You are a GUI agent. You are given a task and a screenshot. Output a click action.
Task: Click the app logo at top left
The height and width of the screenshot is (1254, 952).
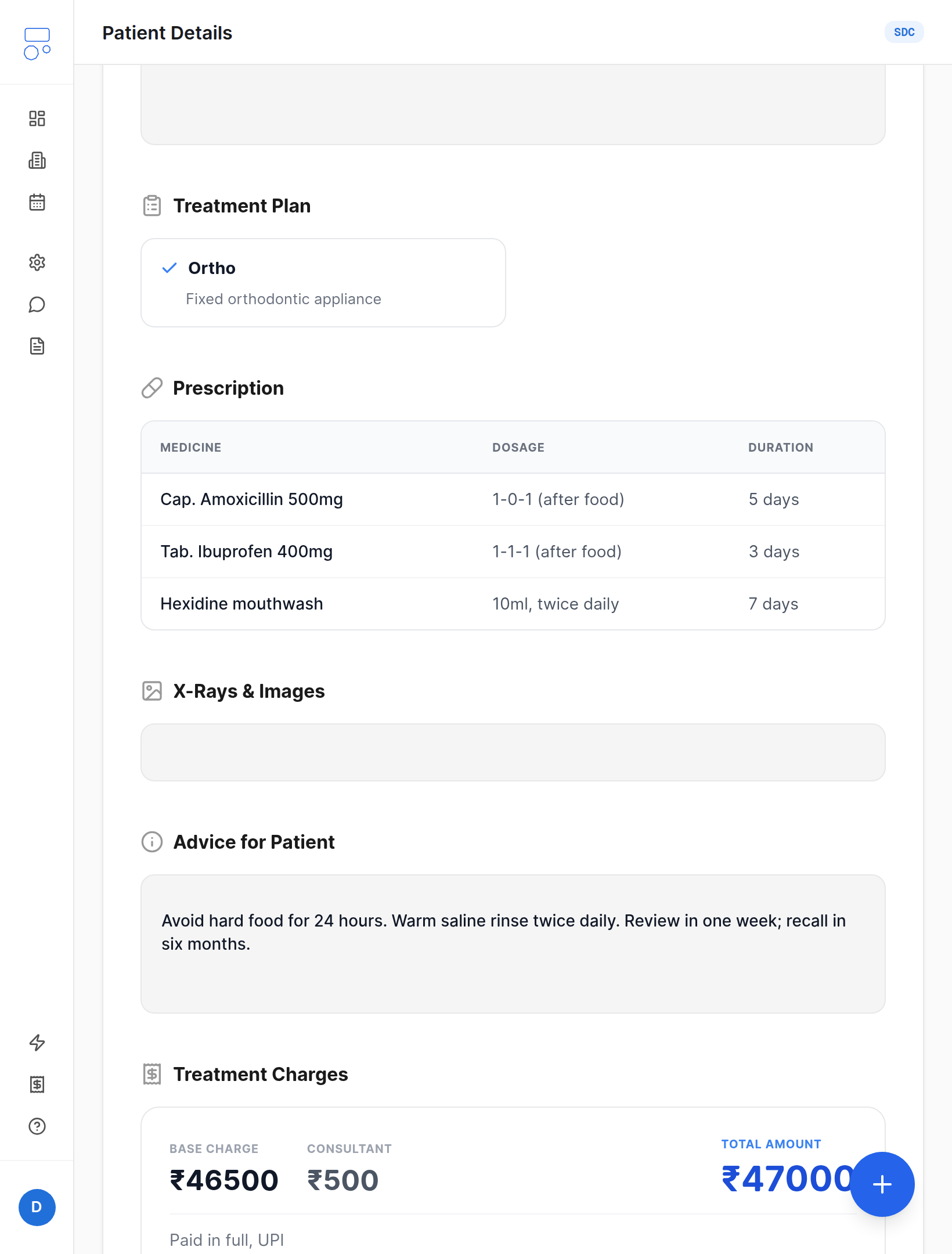click(37, 44)
